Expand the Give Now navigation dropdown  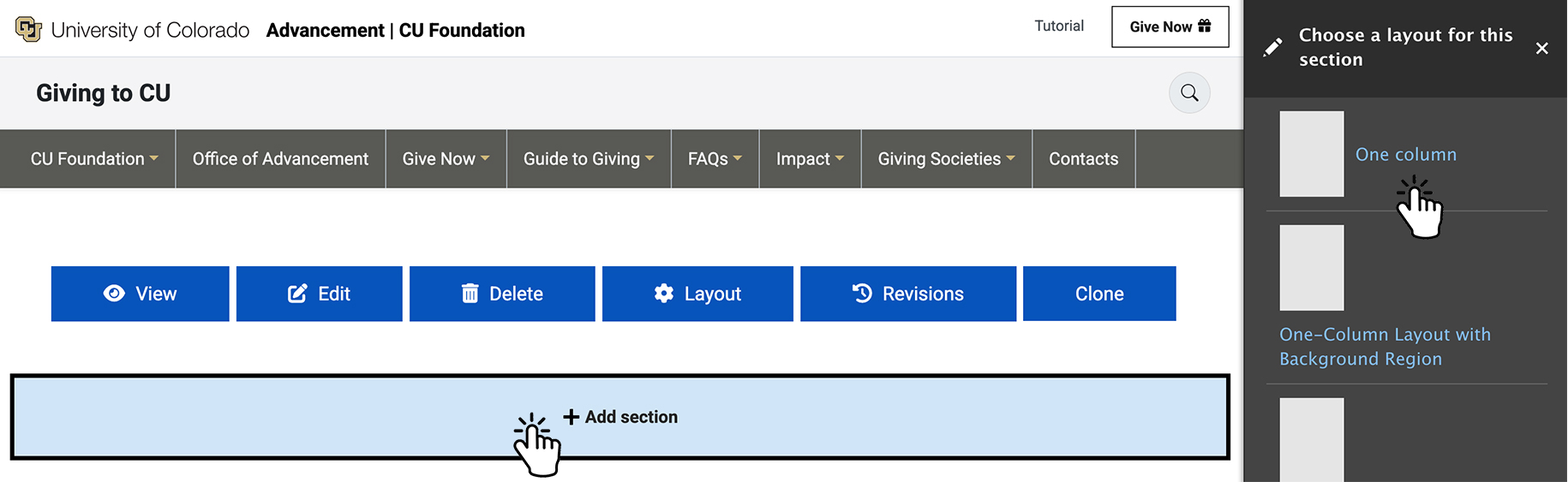pos(446,159)
